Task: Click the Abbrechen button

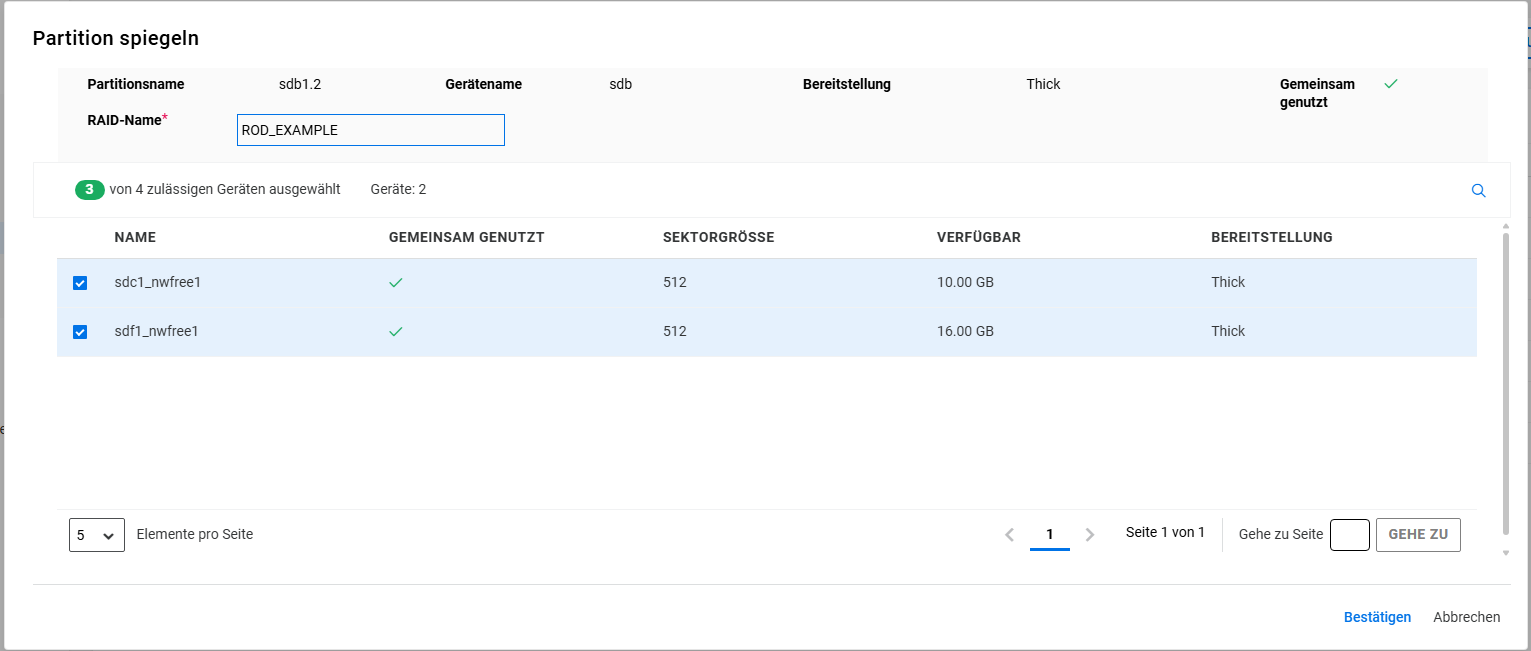Action: point(1466,617)
